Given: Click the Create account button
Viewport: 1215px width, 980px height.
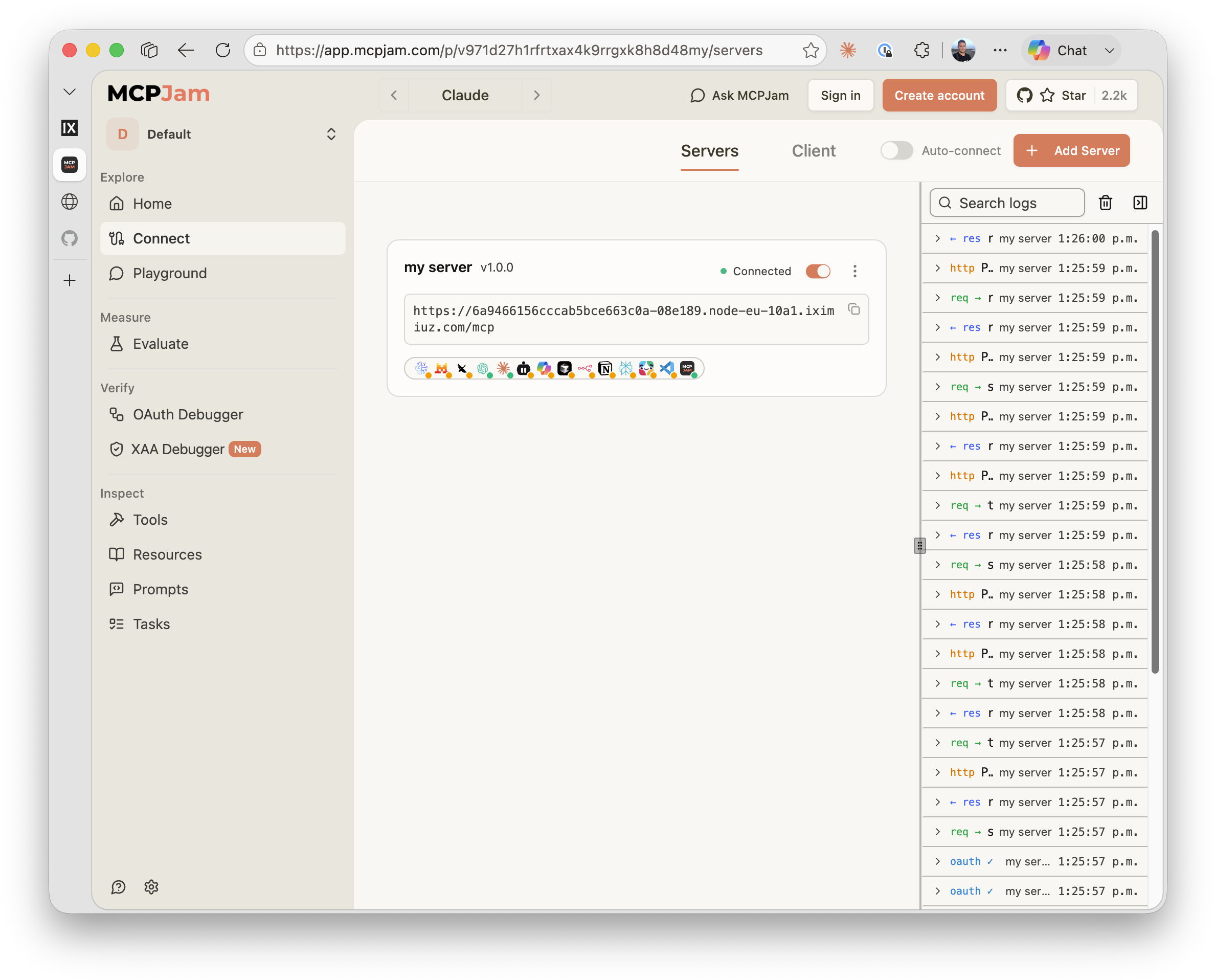Looking at the screenshot, I should click(x=939, y=95).
